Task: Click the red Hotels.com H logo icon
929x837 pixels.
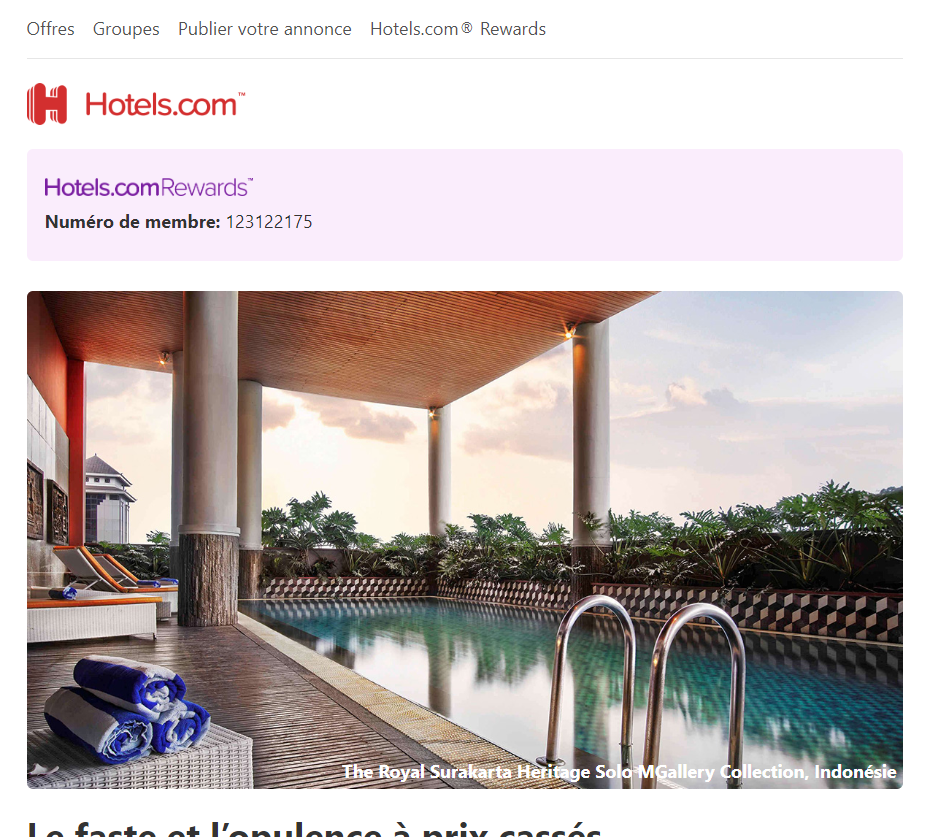Action: pyautogui.click(x=47, y=104)
